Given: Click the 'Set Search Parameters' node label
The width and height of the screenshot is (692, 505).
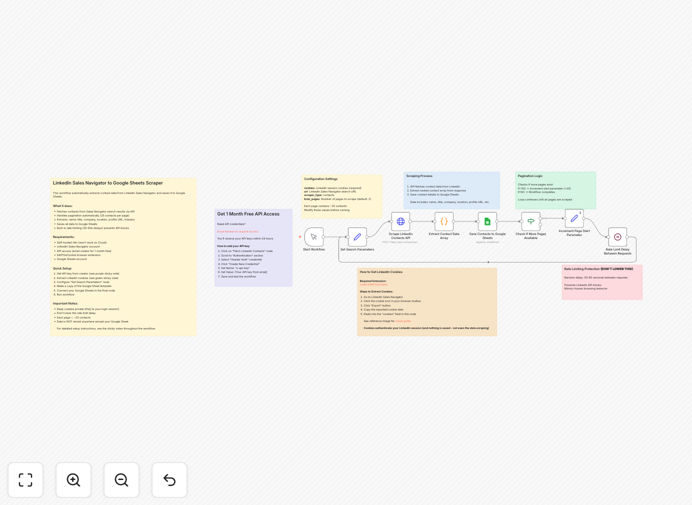Looking at the screenshot, I should (357, 249).
